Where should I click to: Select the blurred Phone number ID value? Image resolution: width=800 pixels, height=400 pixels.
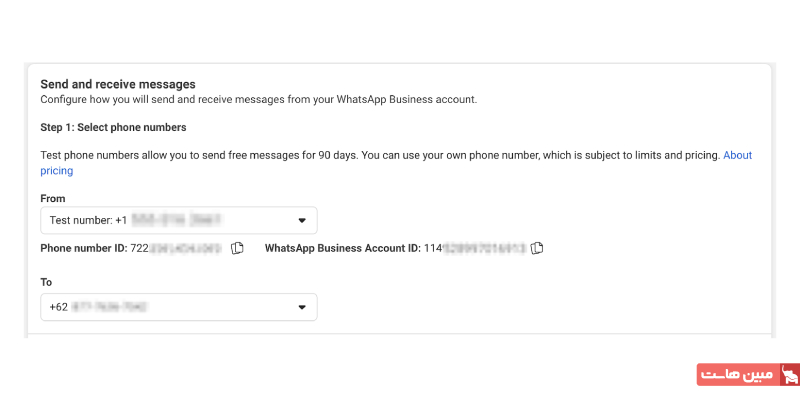[186, 248]
